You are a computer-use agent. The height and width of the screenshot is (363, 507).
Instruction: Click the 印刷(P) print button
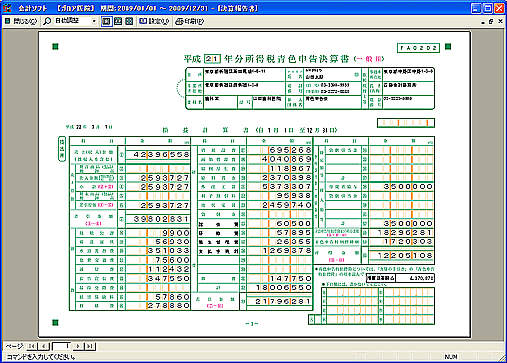click(190, 21)
